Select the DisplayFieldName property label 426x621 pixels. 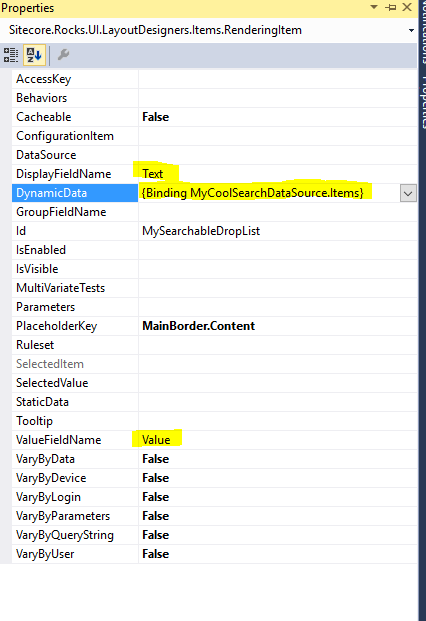(63, 174)
